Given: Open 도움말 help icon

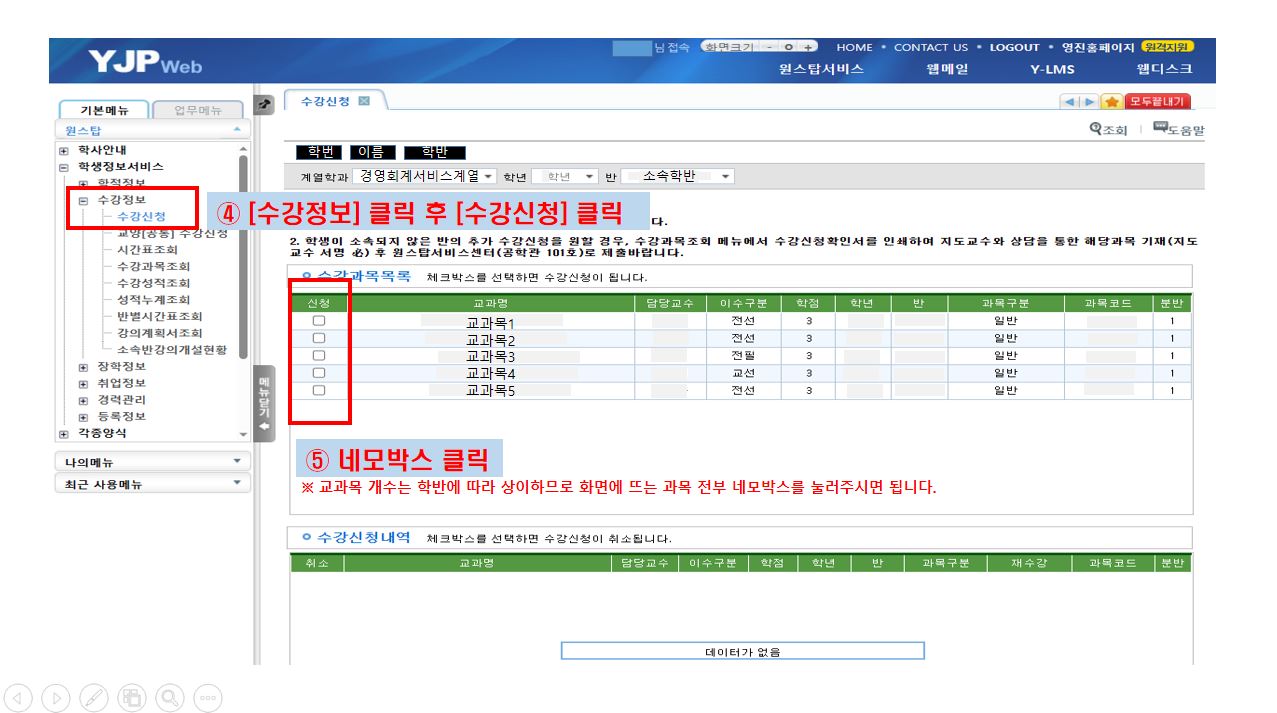Looking at the screenshot, I should pos(1178,130).
